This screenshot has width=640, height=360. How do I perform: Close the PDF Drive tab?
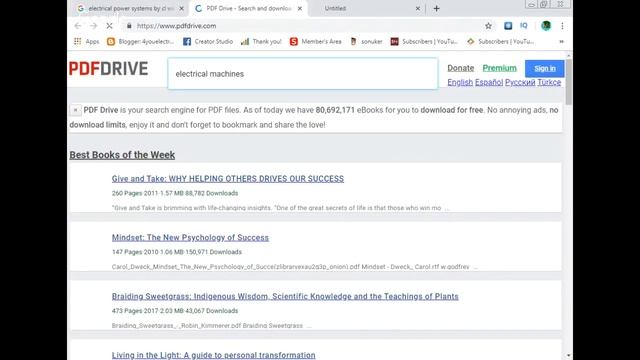pos(300,9)
